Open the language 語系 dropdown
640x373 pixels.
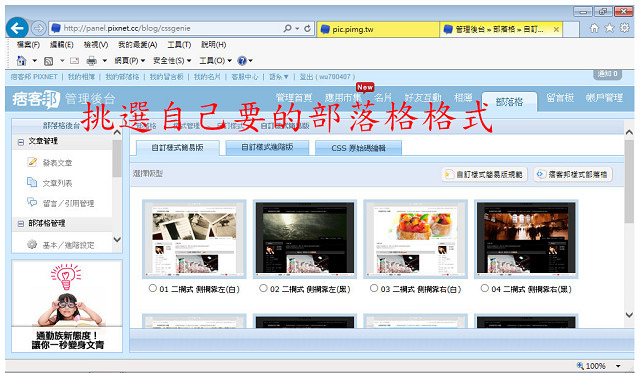[x=278, y=77]
